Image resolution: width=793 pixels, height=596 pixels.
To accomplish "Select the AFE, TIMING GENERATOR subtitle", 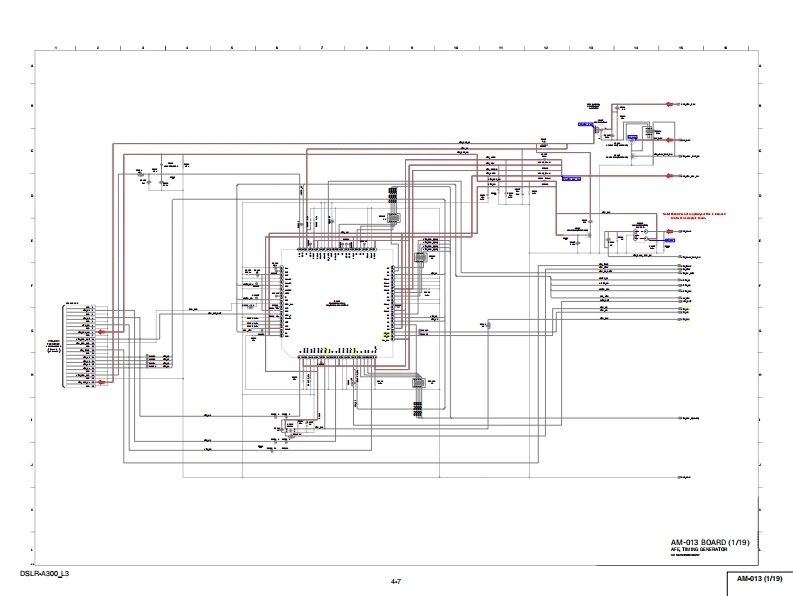I will (x=695, y=550).
